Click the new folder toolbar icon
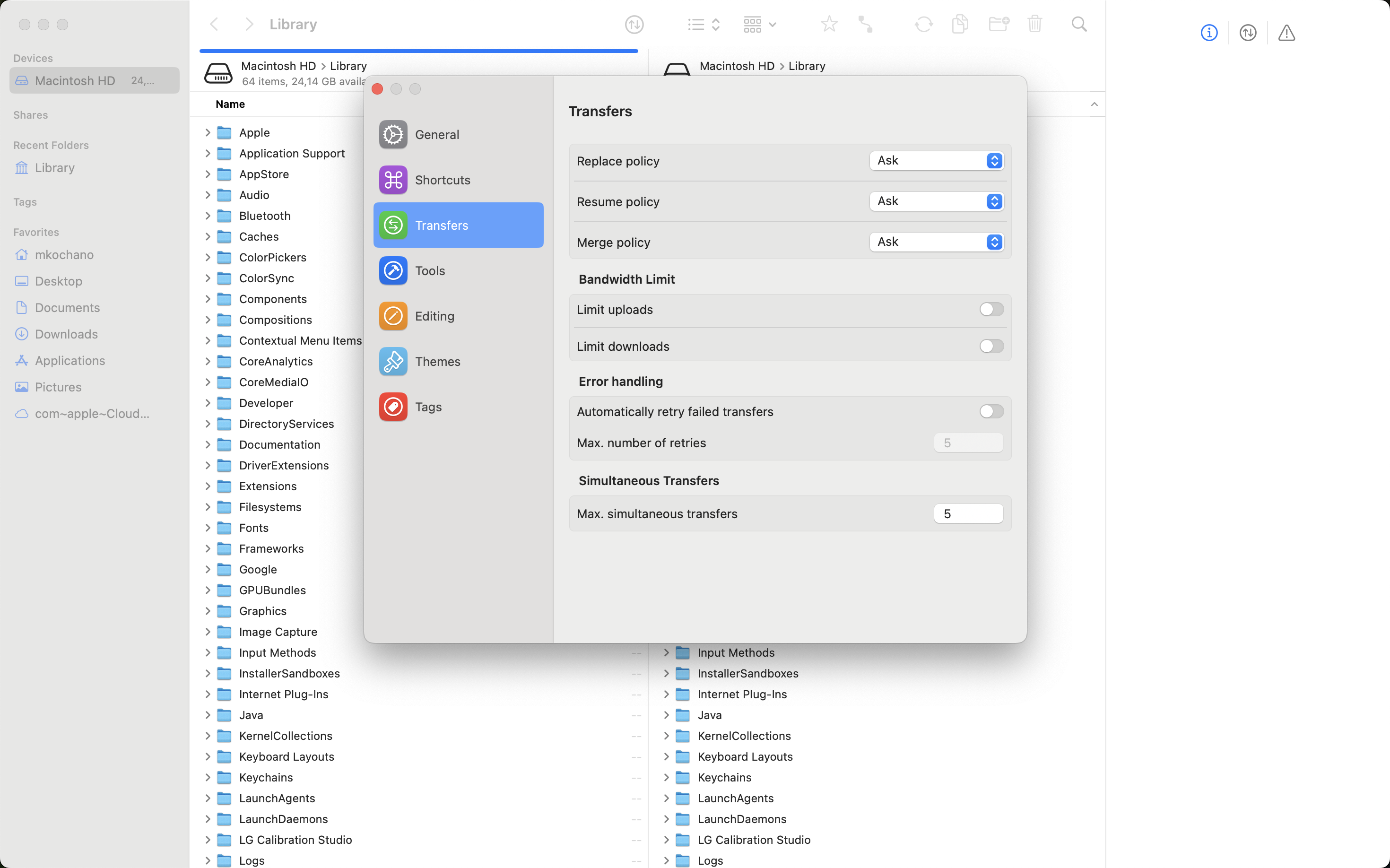 pyautogui.click(x=999, y=24)
